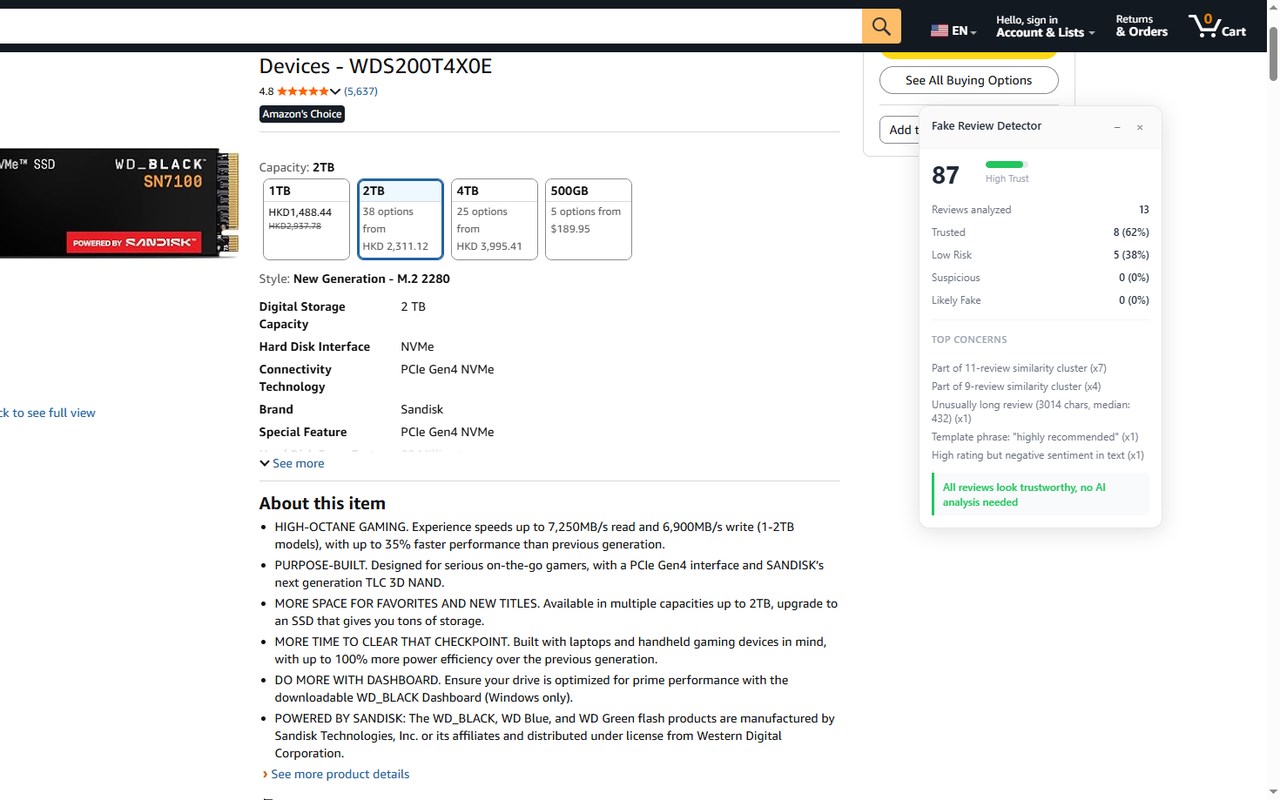The image size is (1280, 800).
Task: Select the 4TB capacity option
Action: [x=494, y=219]
